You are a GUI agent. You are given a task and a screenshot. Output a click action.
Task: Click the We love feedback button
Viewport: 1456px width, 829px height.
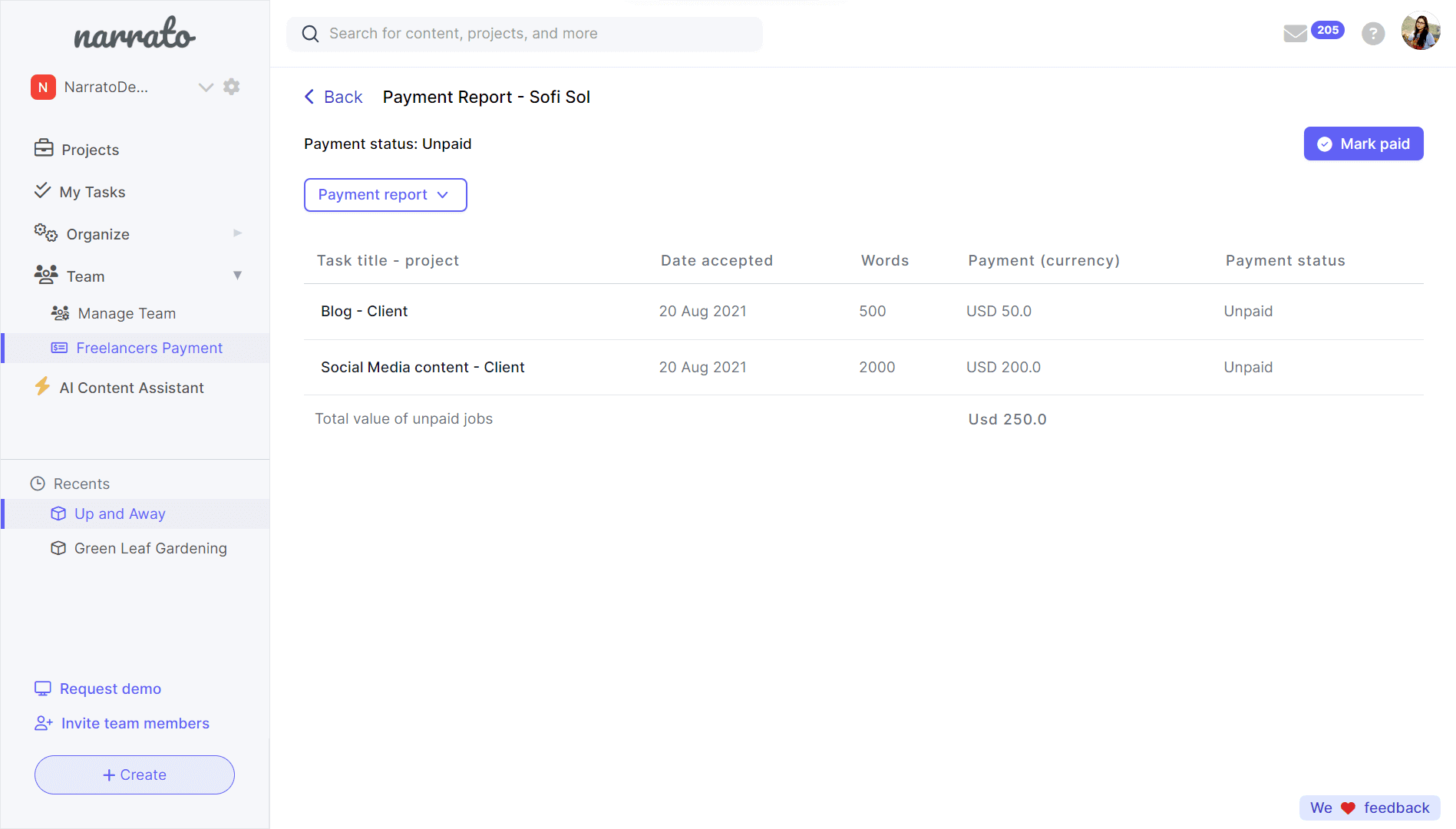coord(1369,808)
